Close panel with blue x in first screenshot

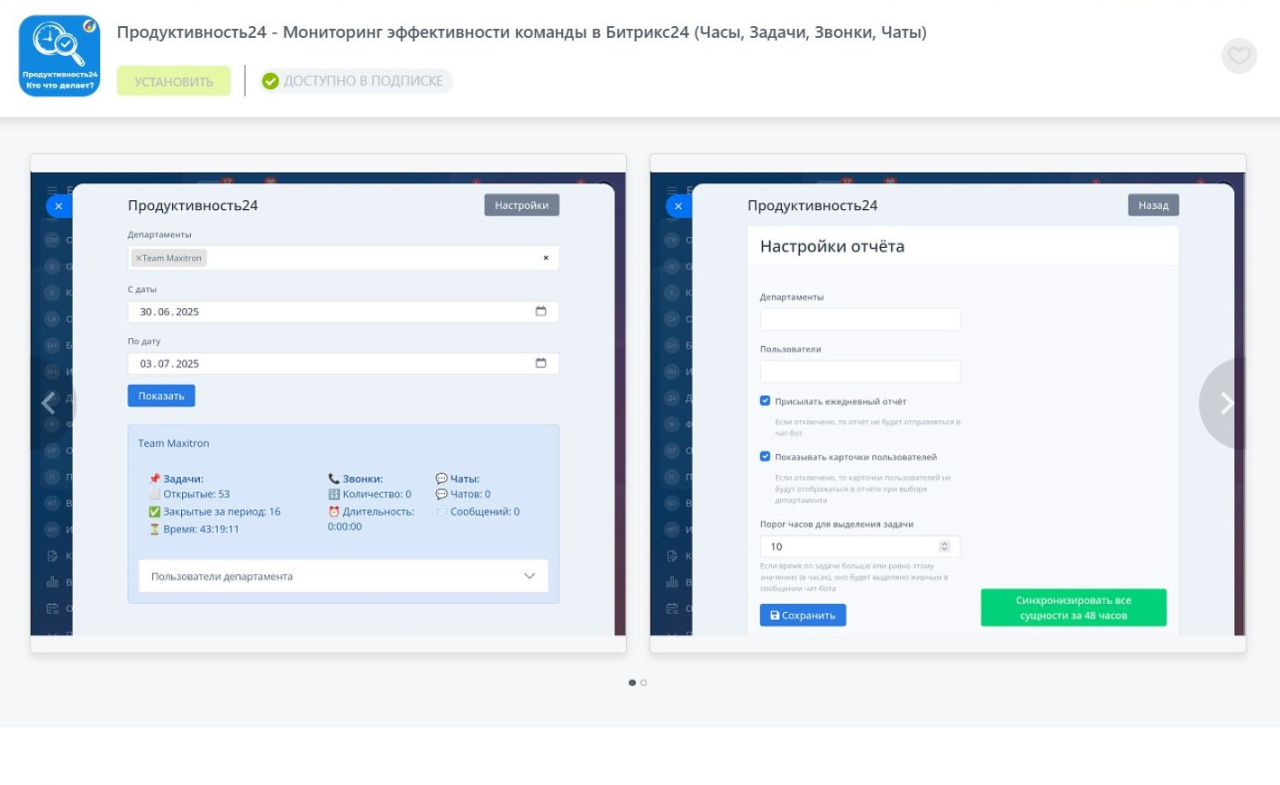[58, 206]
